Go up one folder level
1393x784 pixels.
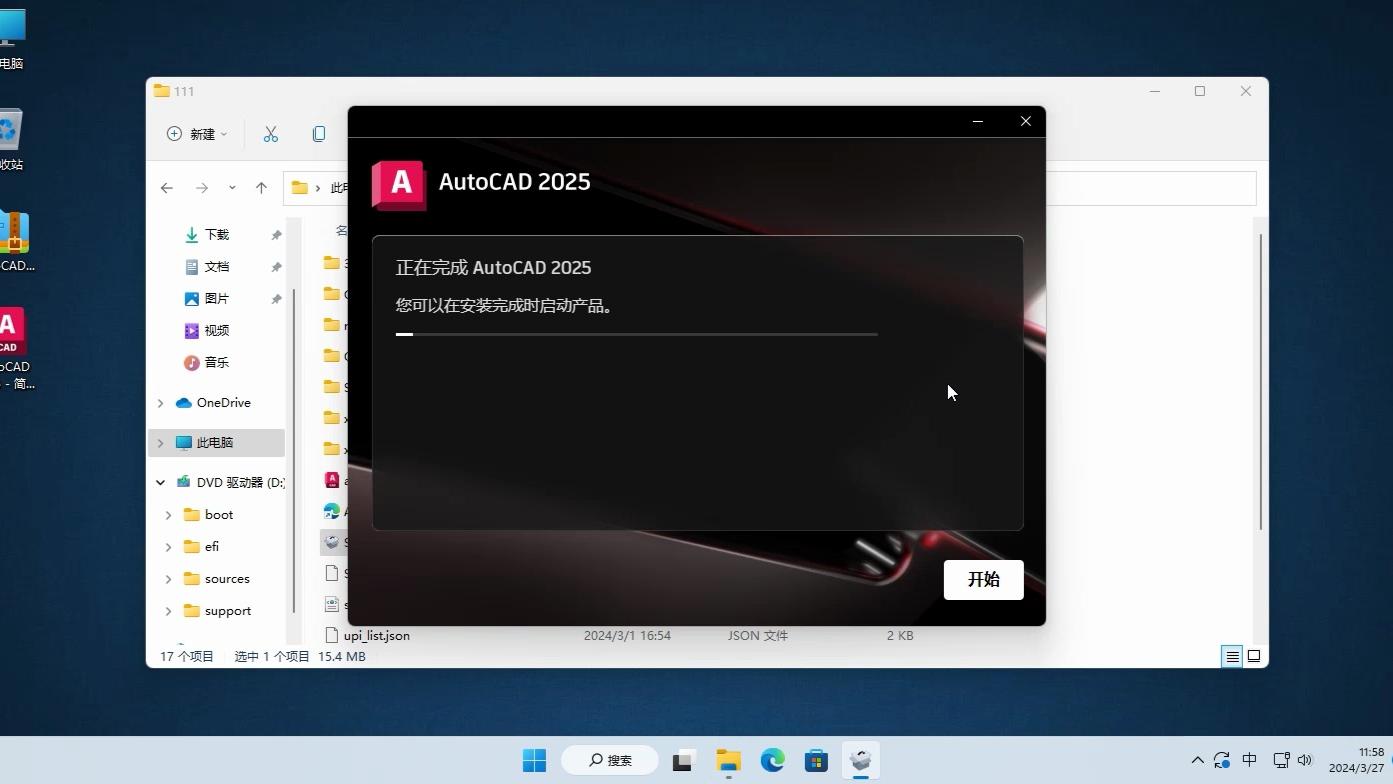click(261, 188)
